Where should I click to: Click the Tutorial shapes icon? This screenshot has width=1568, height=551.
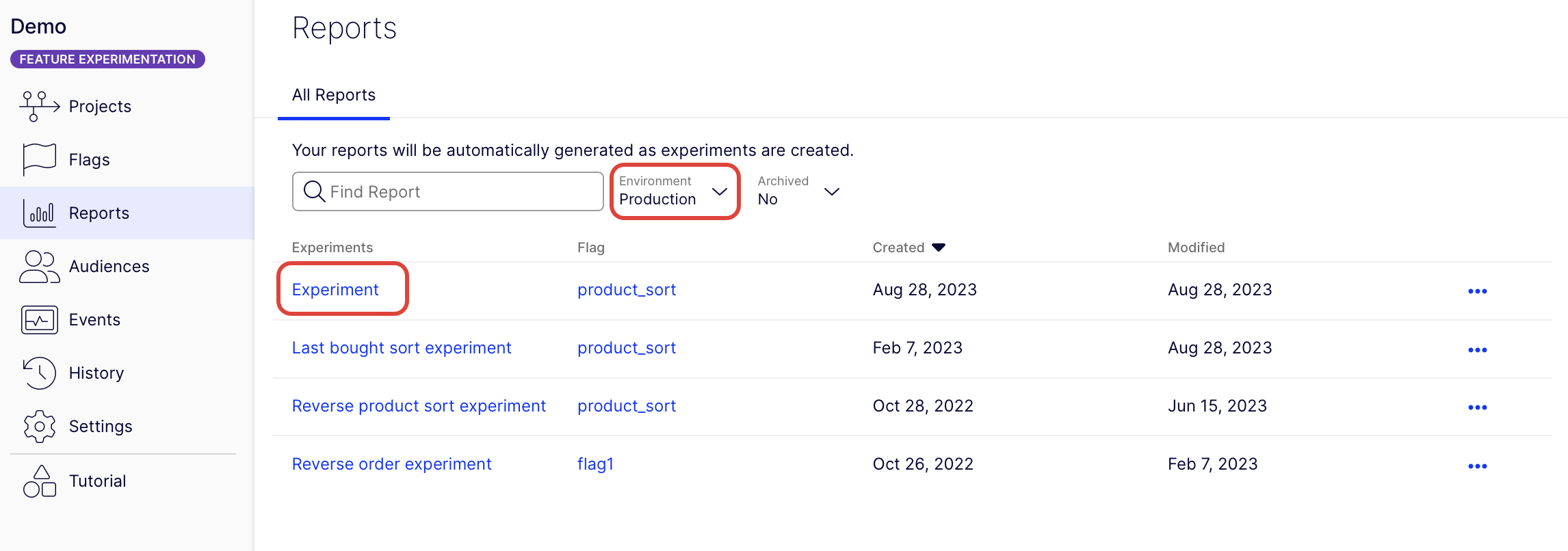click(40, 481)
